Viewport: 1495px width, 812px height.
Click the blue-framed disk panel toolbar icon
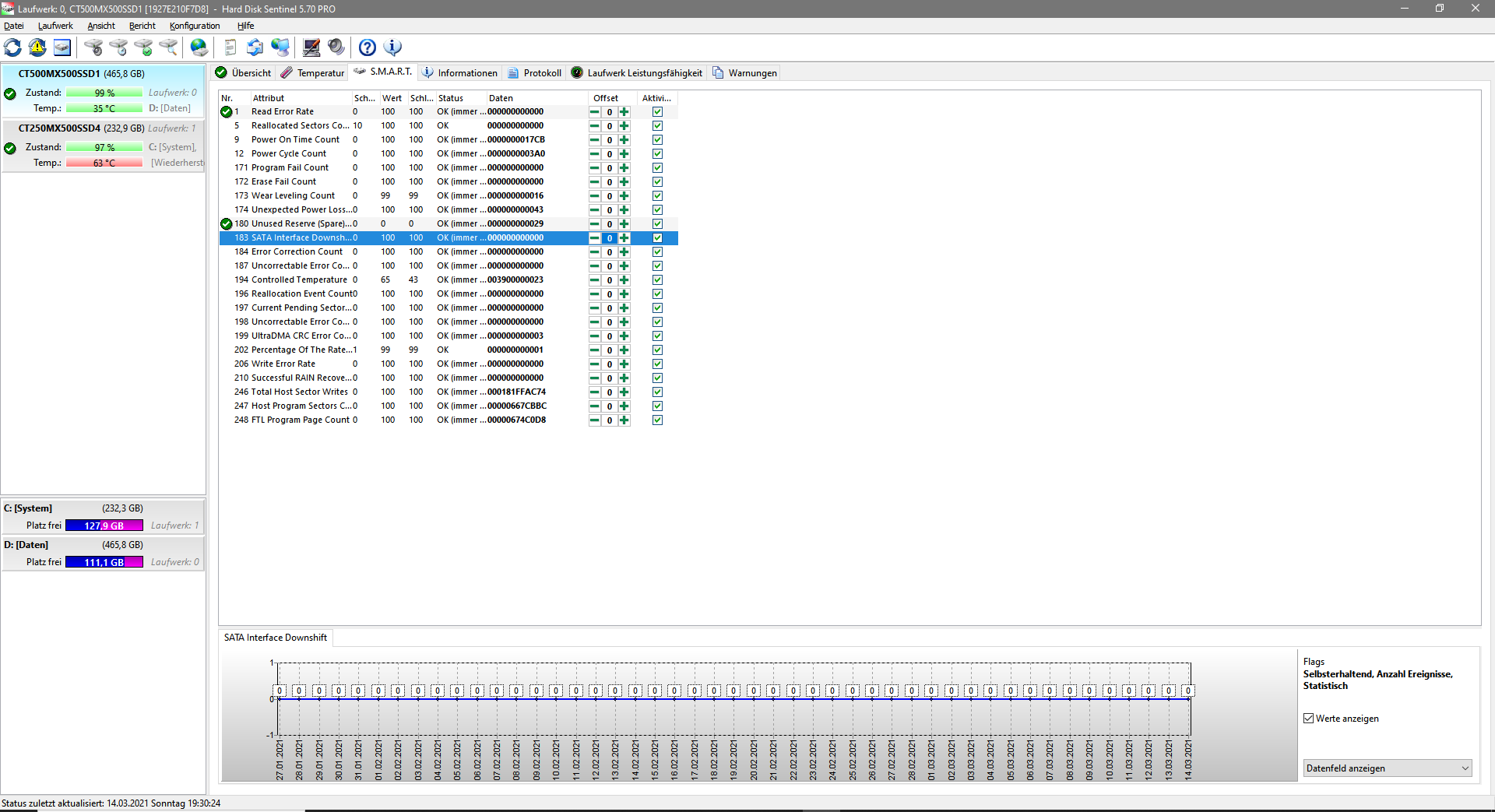tap(62, 47)
